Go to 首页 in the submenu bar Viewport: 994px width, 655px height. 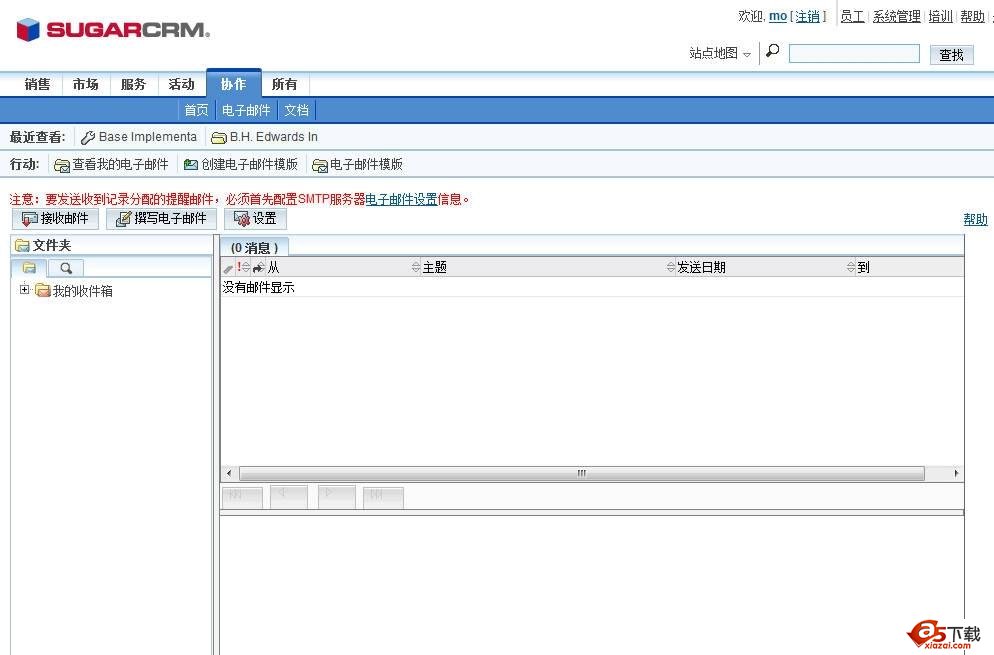[x=196, y=110]
